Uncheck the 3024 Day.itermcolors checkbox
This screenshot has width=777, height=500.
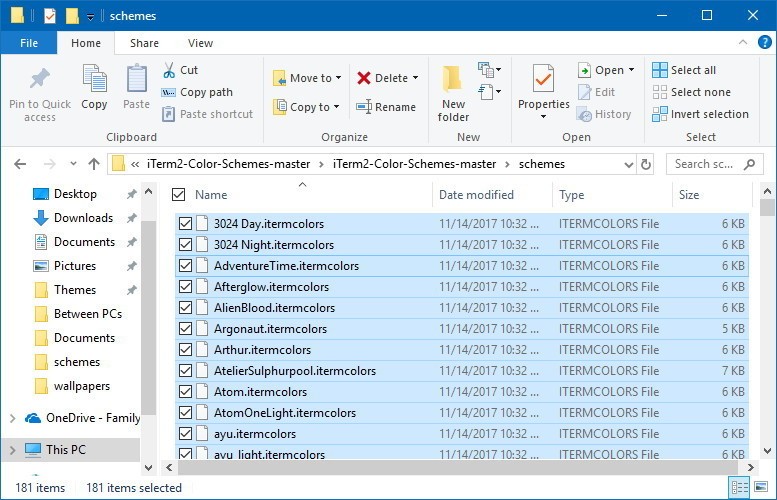(185, 224)
